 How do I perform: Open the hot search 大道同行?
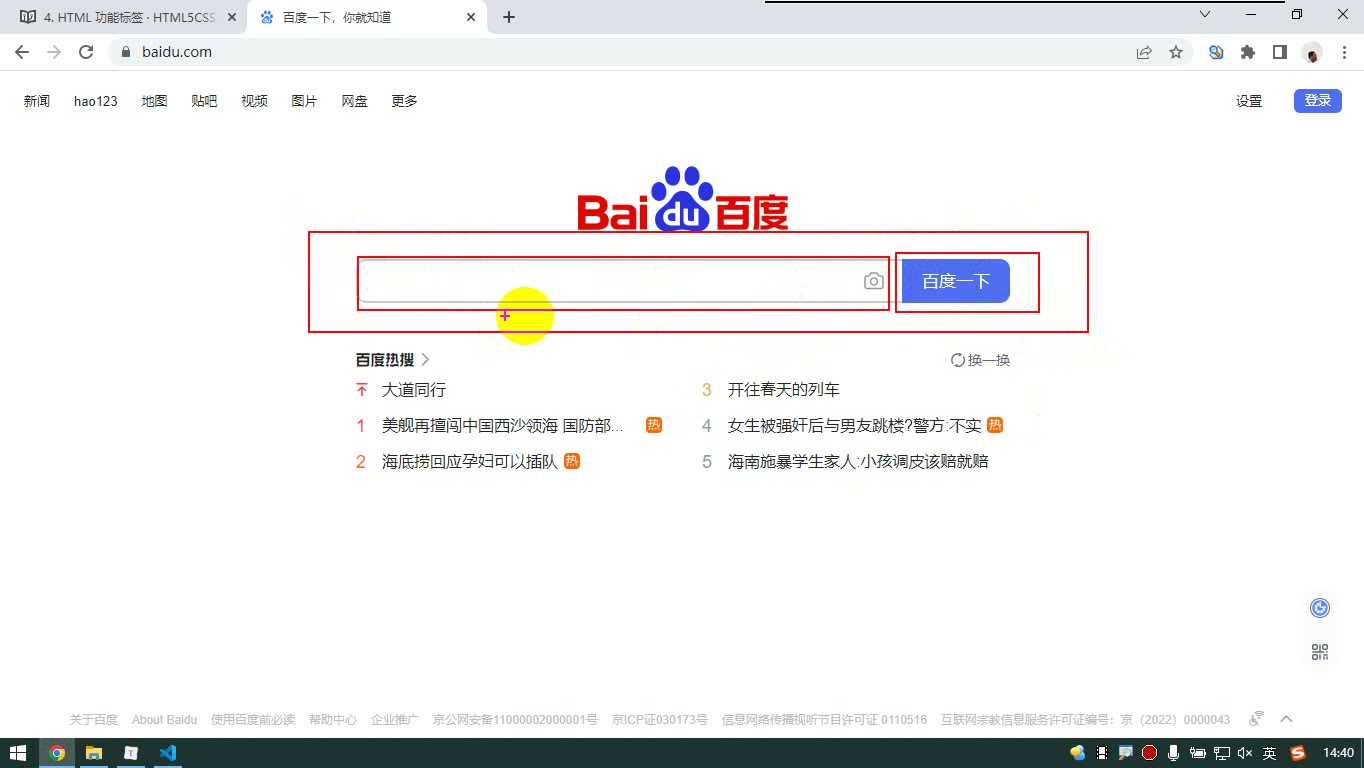[414, 390]
